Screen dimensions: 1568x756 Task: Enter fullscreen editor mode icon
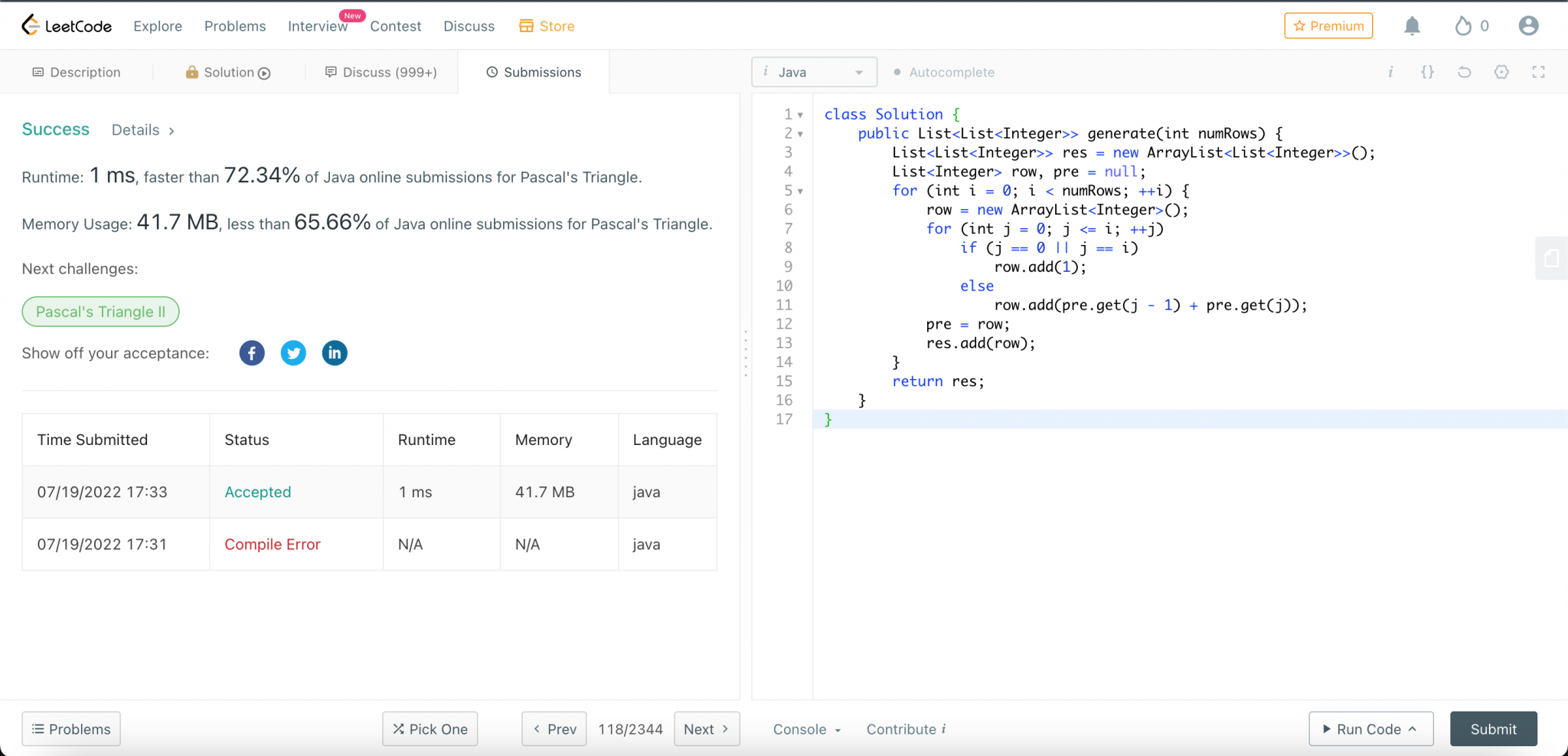(1538, 72)
